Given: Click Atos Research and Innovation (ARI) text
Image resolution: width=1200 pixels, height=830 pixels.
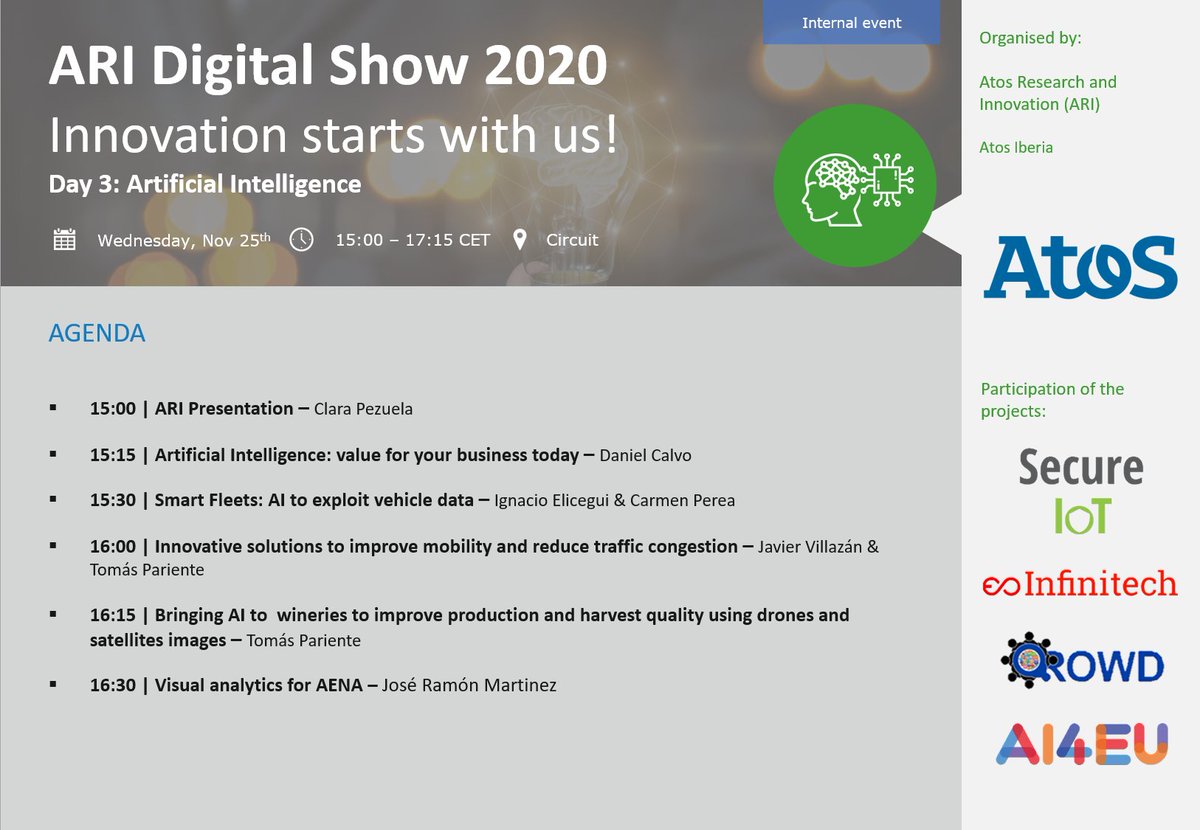Looking at the screenshot, I should 1048,93.
